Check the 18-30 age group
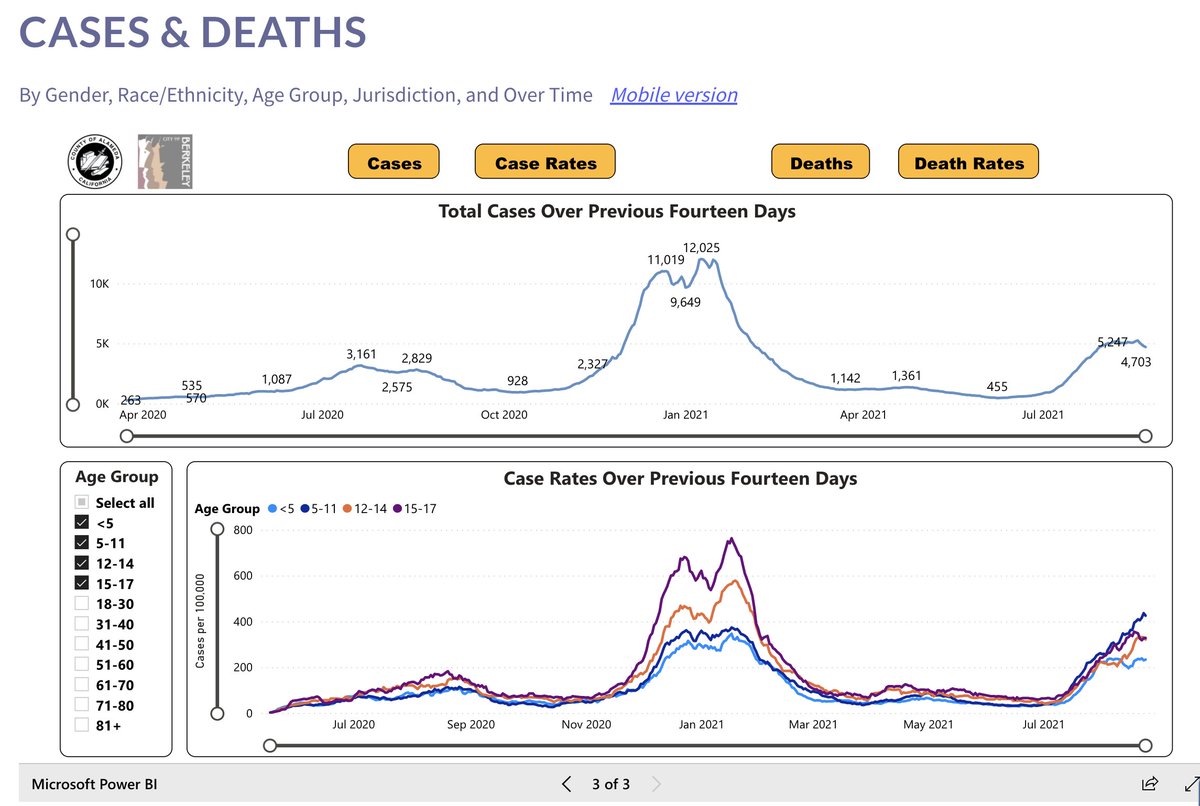This screenshot has height=806, width=1200. point(81,604)
